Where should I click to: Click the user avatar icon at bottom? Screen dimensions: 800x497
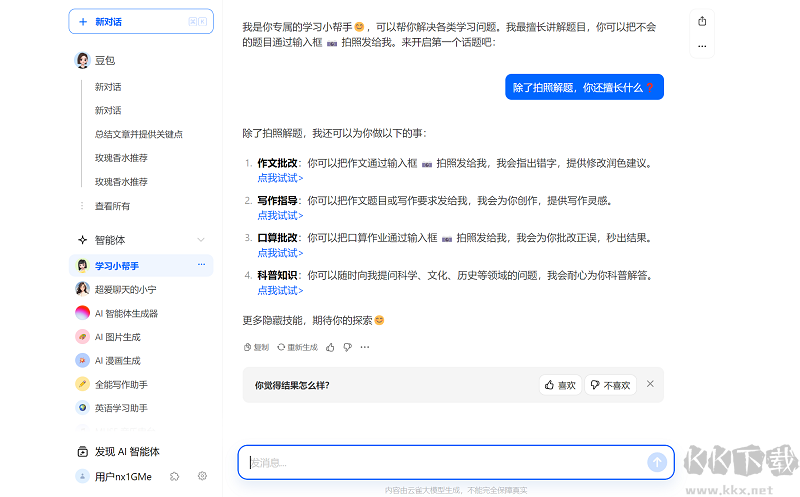click(x=82, y=476)
